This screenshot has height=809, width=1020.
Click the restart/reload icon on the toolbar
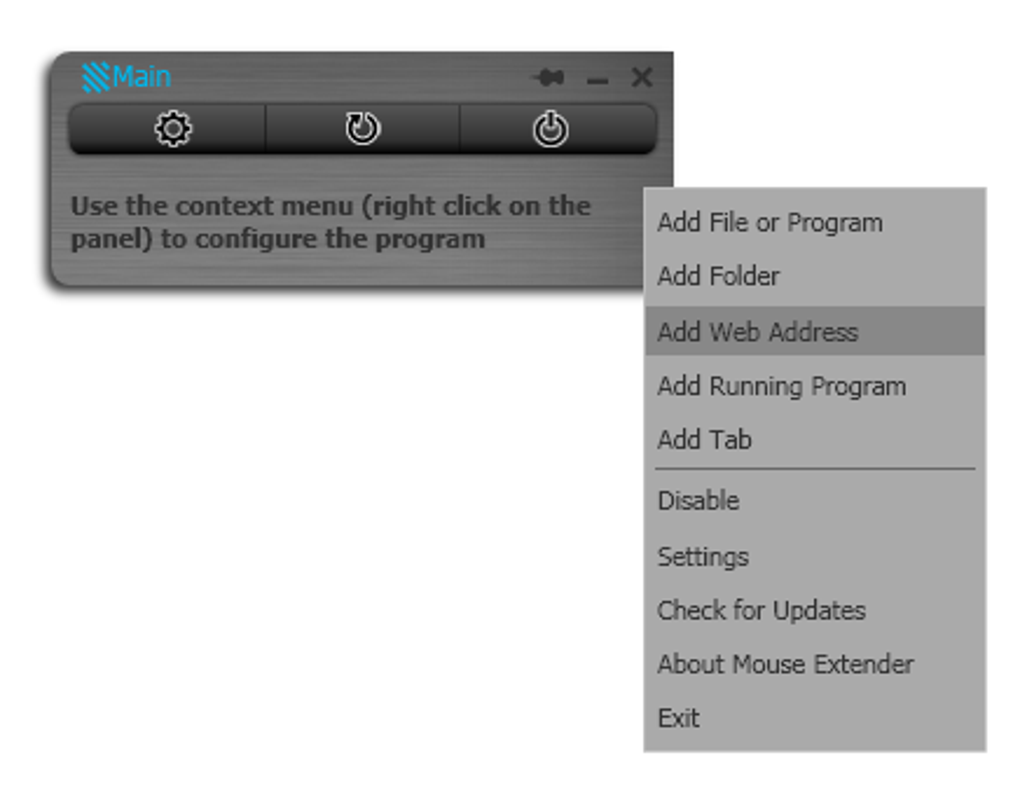click(x=361, y=128)
